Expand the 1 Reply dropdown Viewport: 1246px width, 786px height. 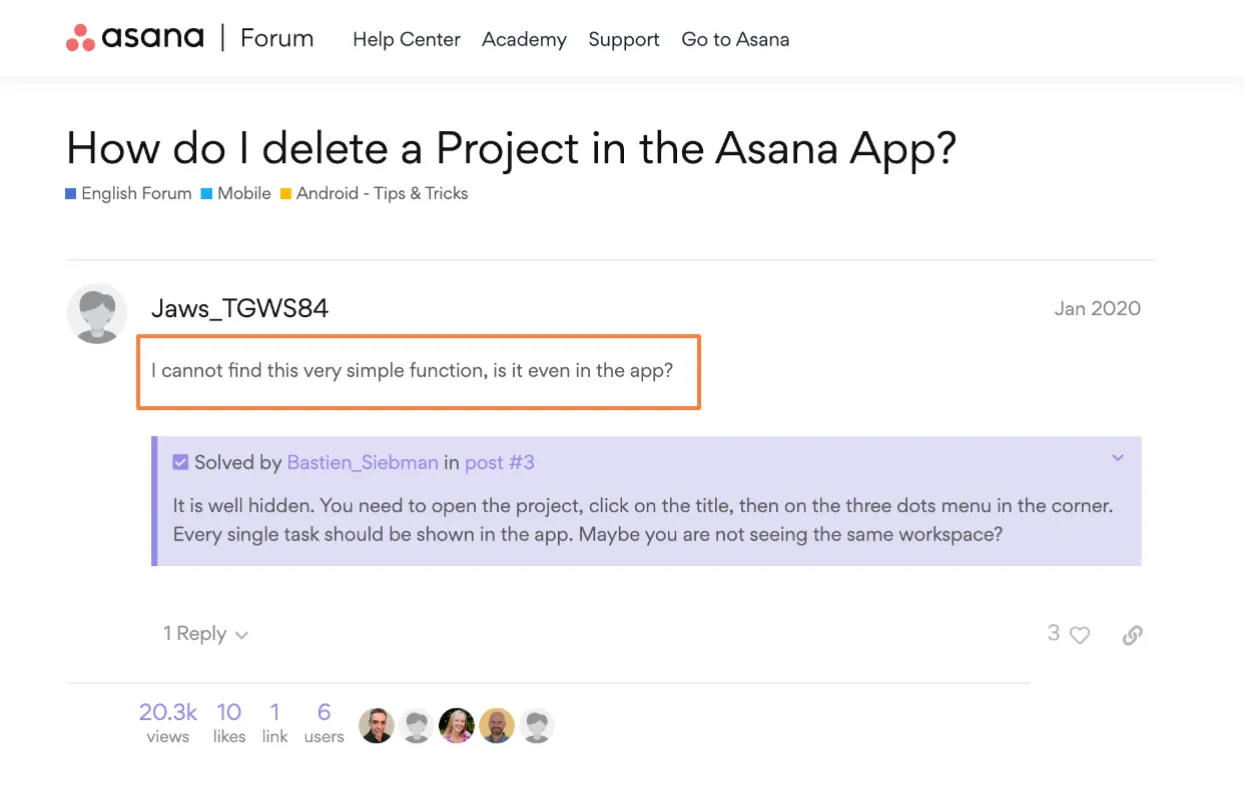(x=206, y=634)
